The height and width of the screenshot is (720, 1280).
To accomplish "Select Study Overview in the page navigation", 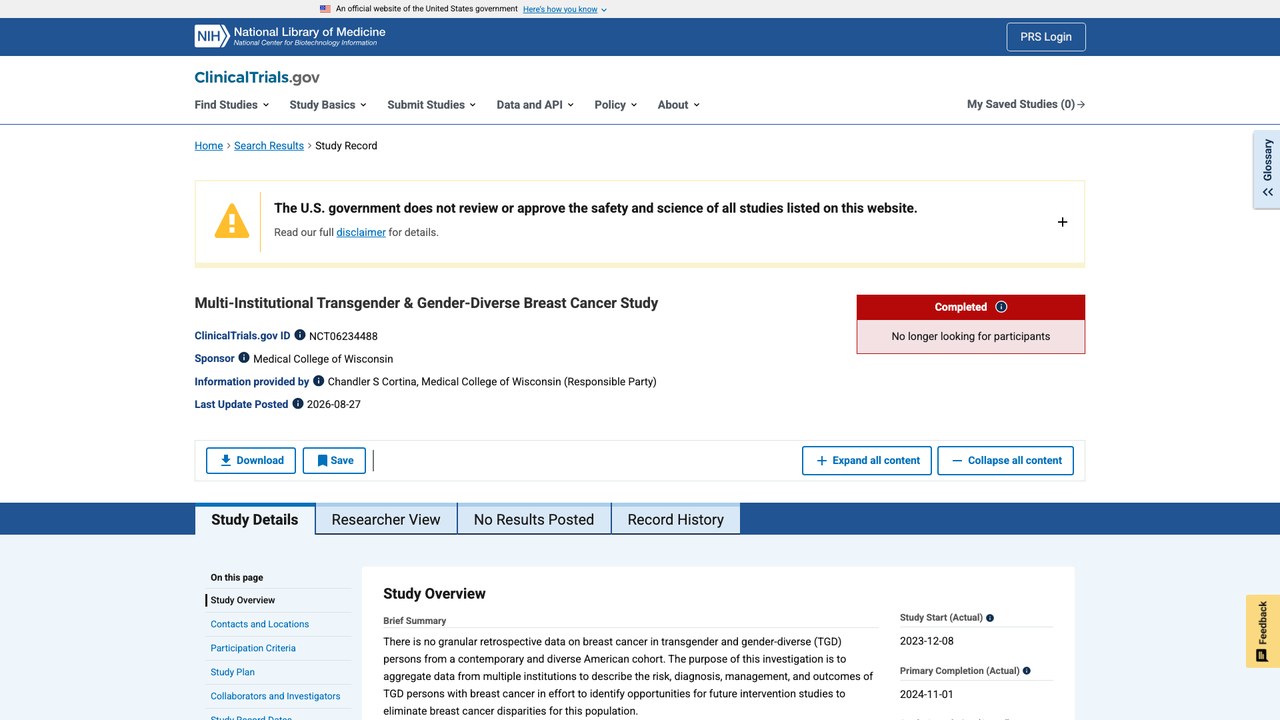I will click(243, 600).
